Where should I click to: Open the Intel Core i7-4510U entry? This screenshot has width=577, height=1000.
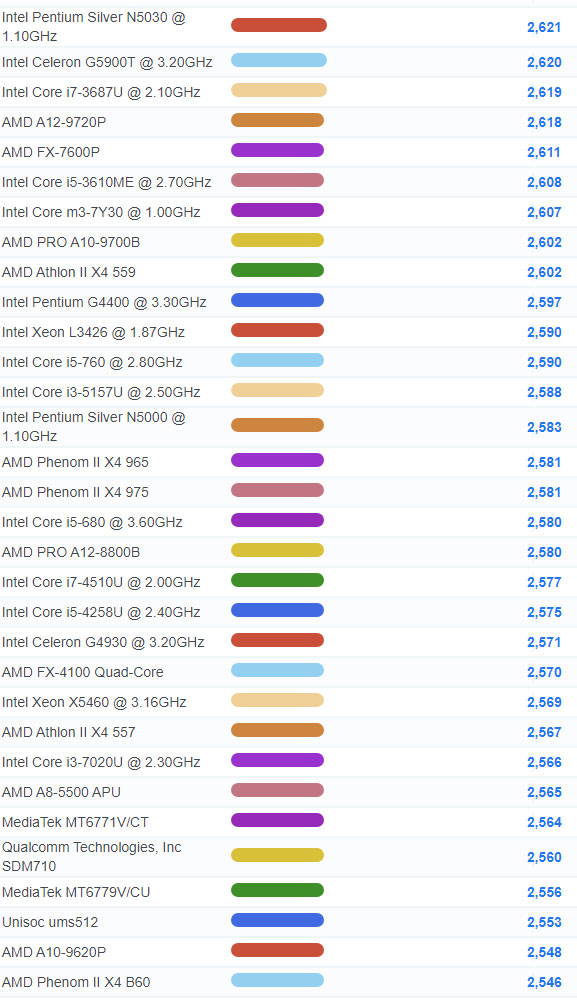point(101,582)
